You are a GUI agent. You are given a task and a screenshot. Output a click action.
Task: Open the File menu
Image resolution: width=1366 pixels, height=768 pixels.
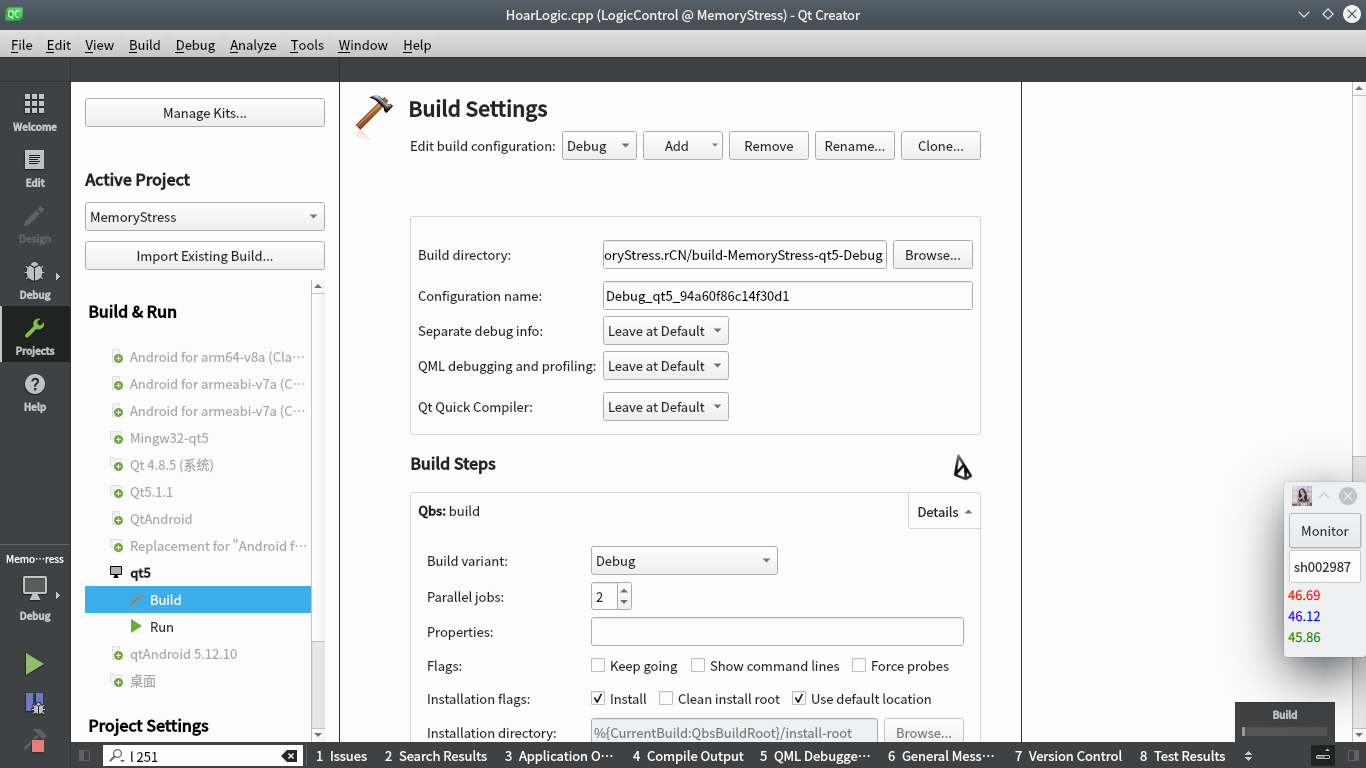[x=22, y=45]
